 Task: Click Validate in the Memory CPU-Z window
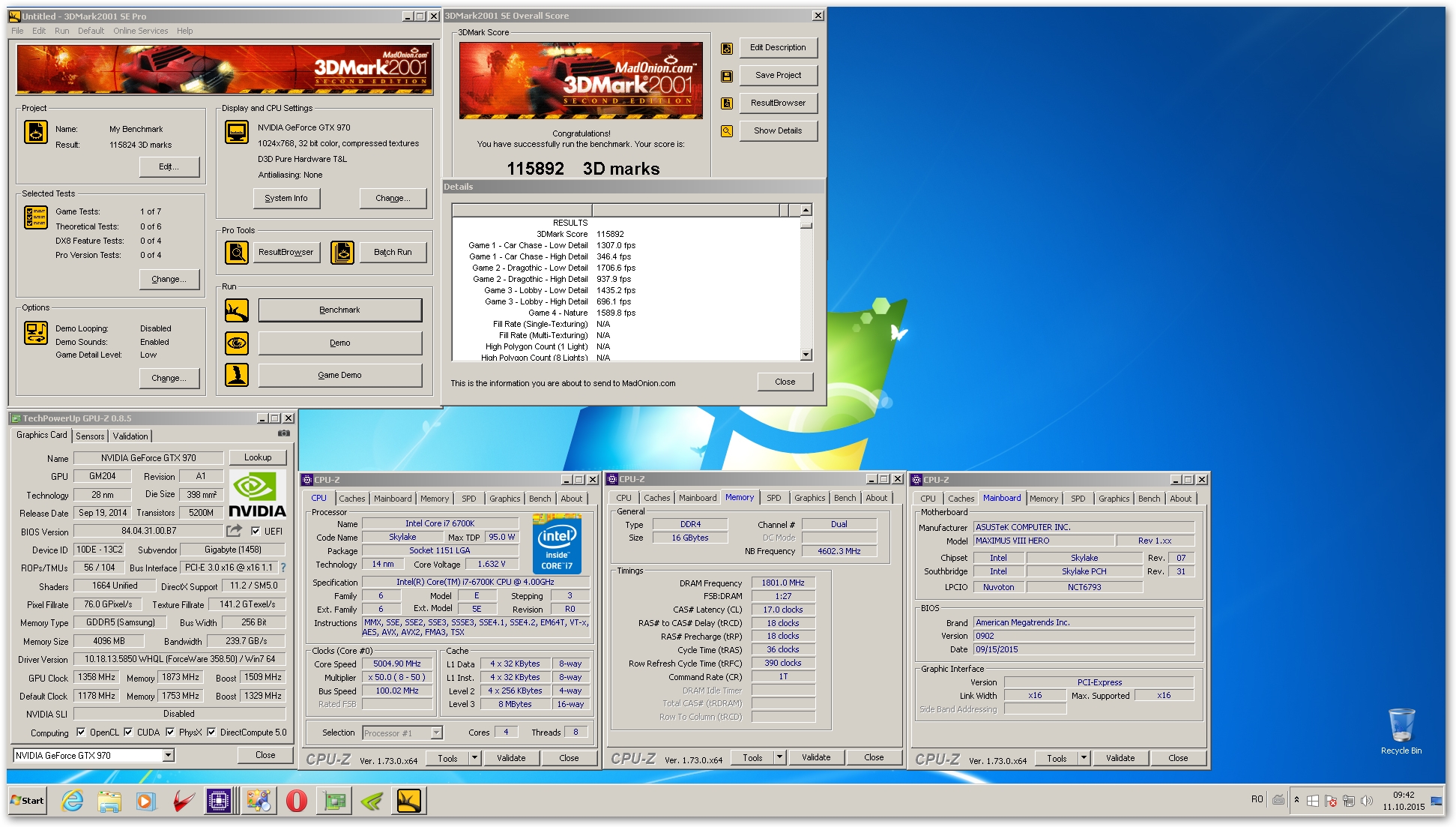click(x=816, y=757)
